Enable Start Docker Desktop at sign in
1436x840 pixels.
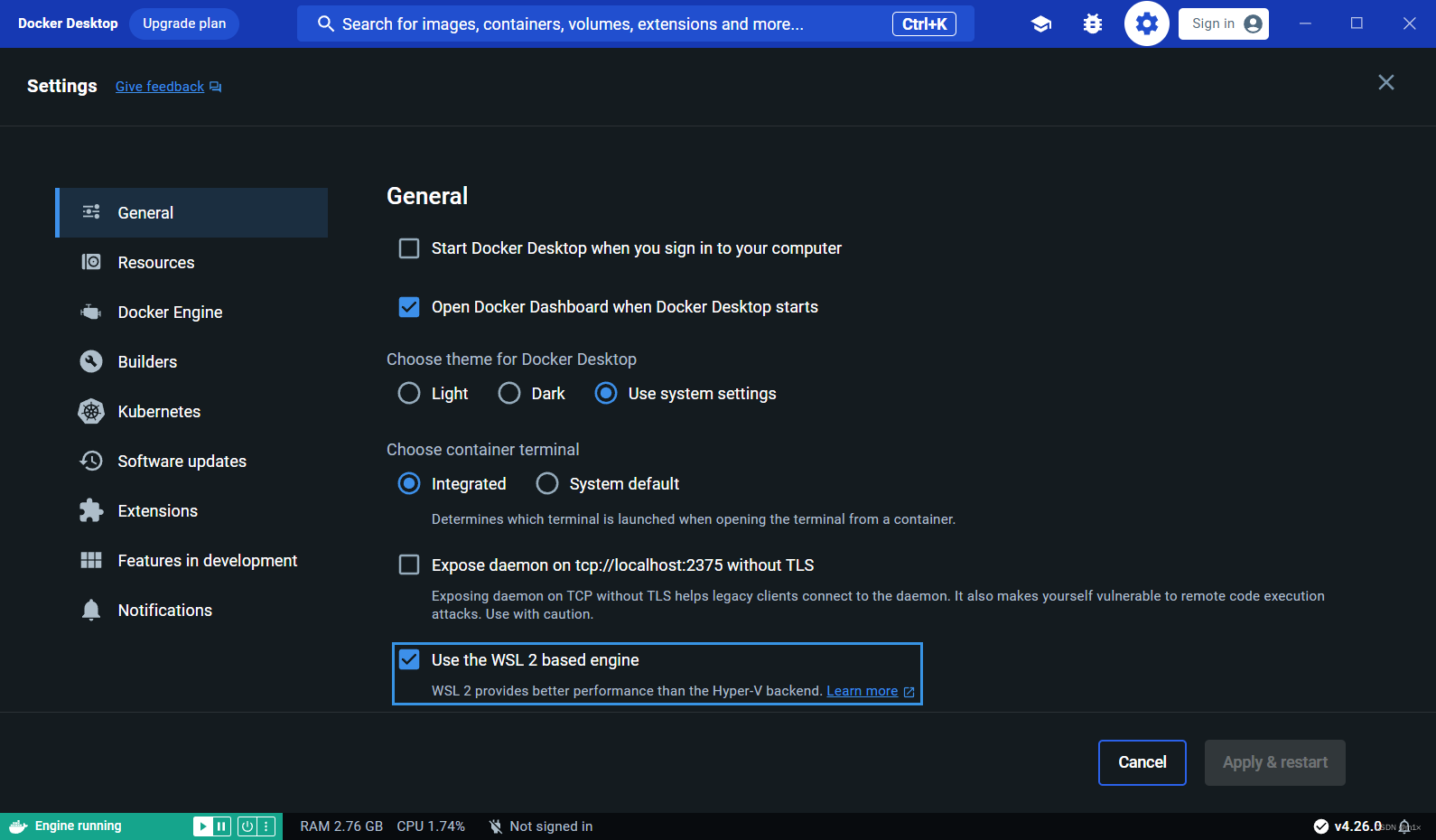point(409,248)
